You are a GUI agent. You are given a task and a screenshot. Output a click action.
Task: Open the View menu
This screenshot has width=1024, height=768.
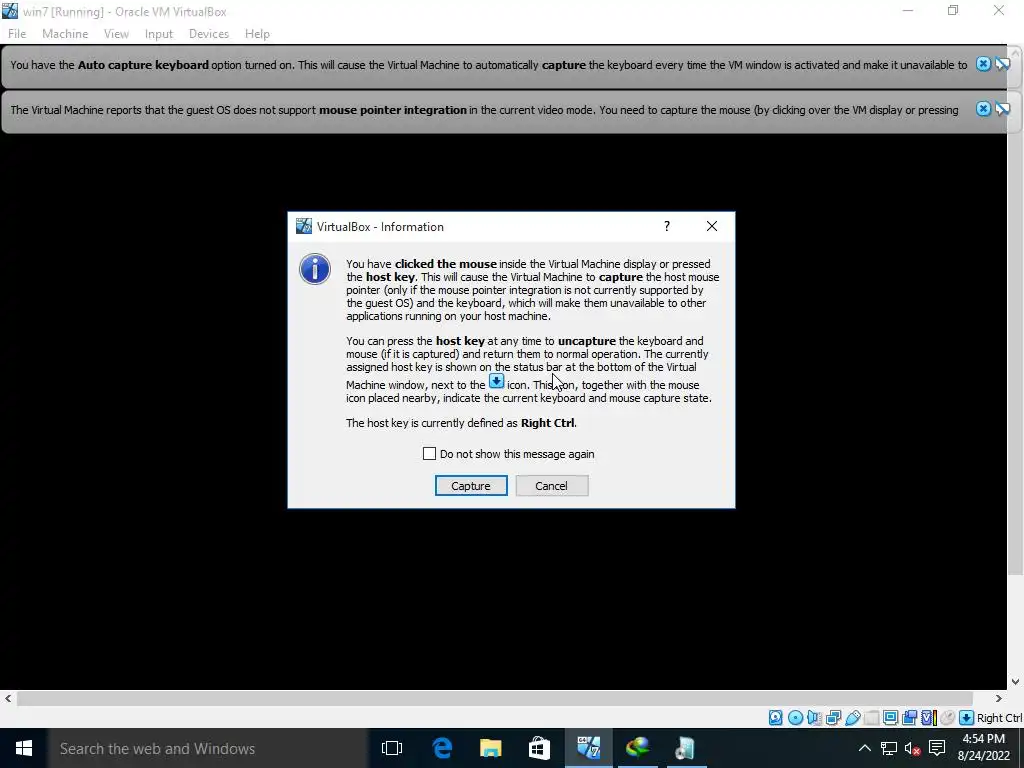click(116, 34)
